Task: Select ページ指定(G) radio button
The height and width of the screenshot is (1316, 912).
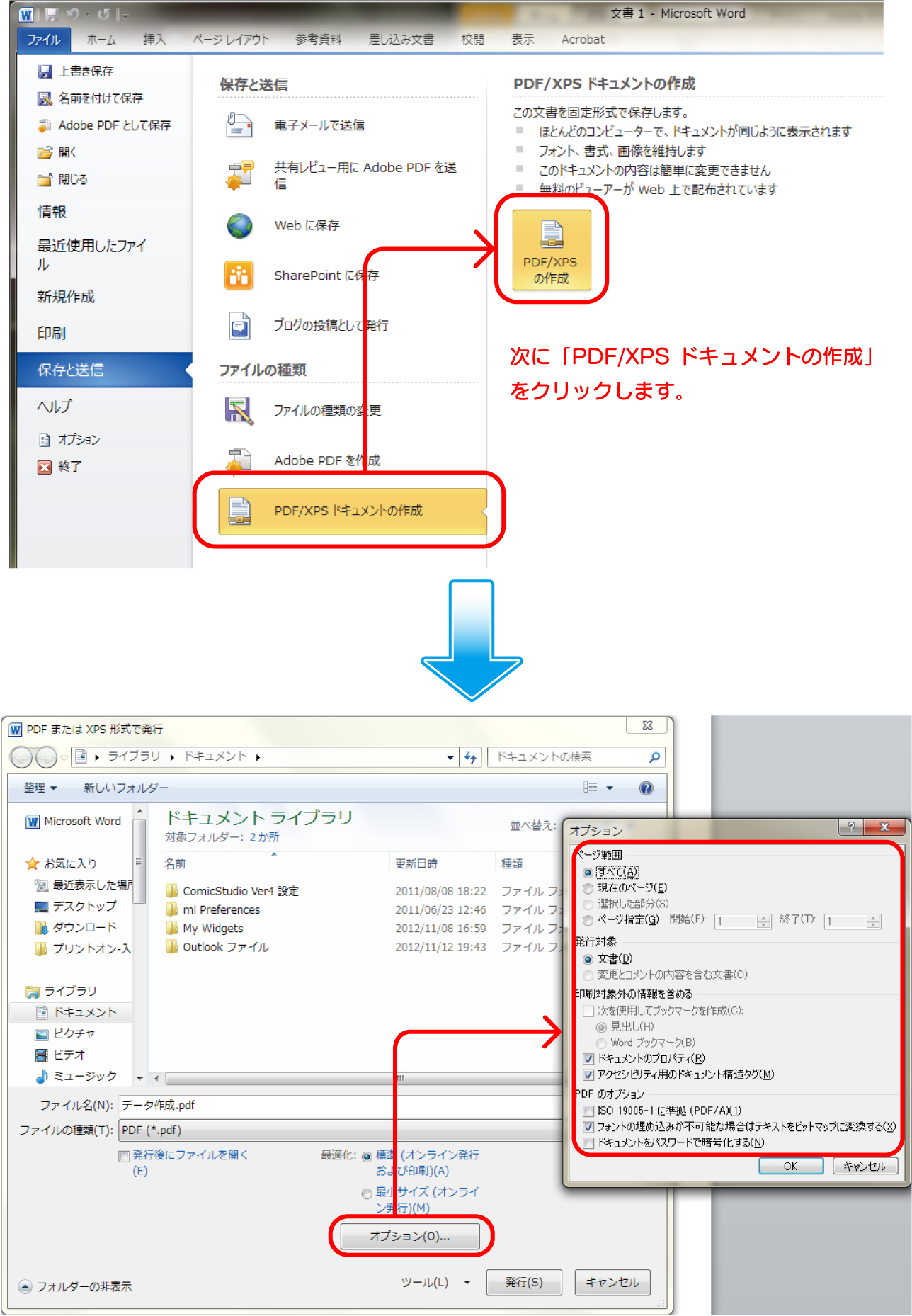Action: click(588, 921)
